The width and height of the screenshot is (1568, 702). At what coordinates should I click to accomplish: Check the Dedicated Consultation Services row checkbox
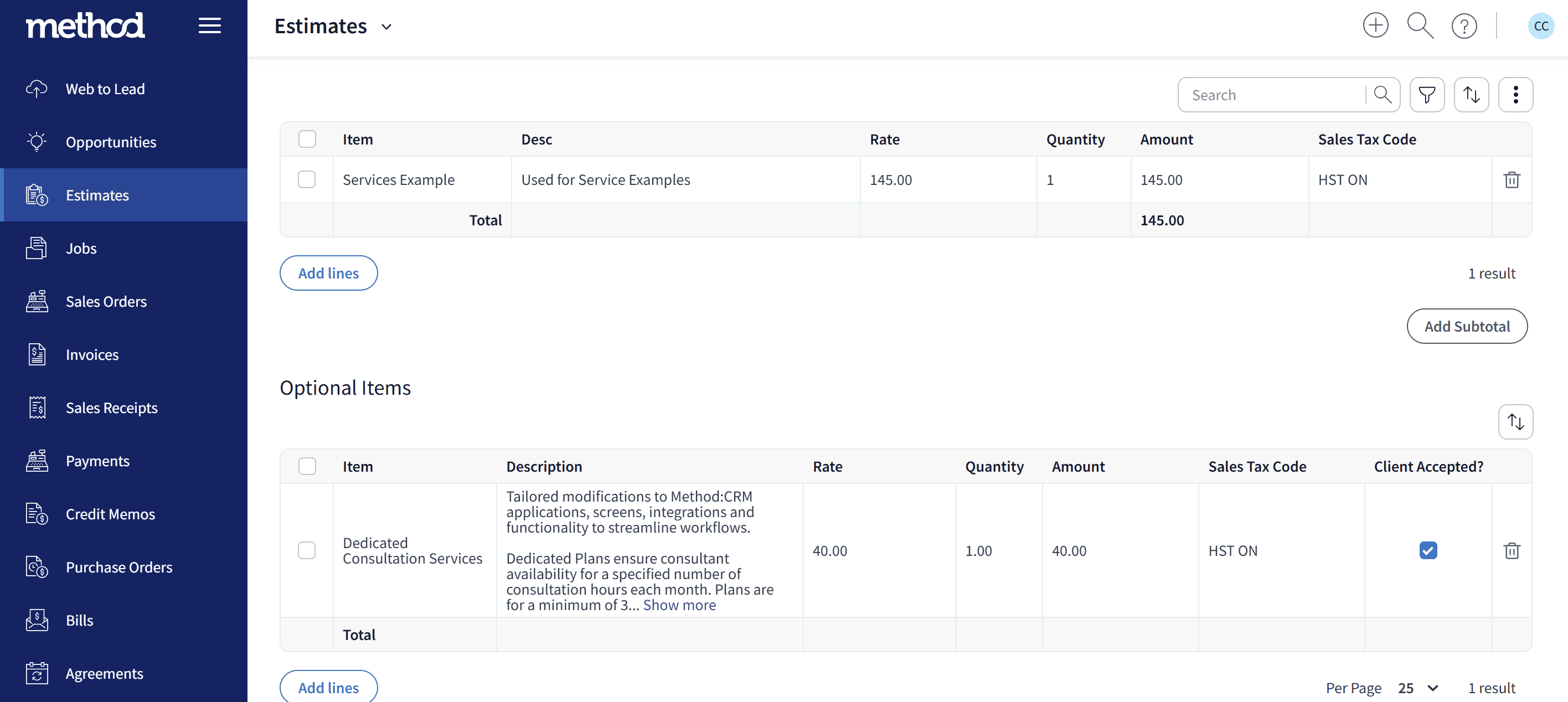tap(307, 550)
